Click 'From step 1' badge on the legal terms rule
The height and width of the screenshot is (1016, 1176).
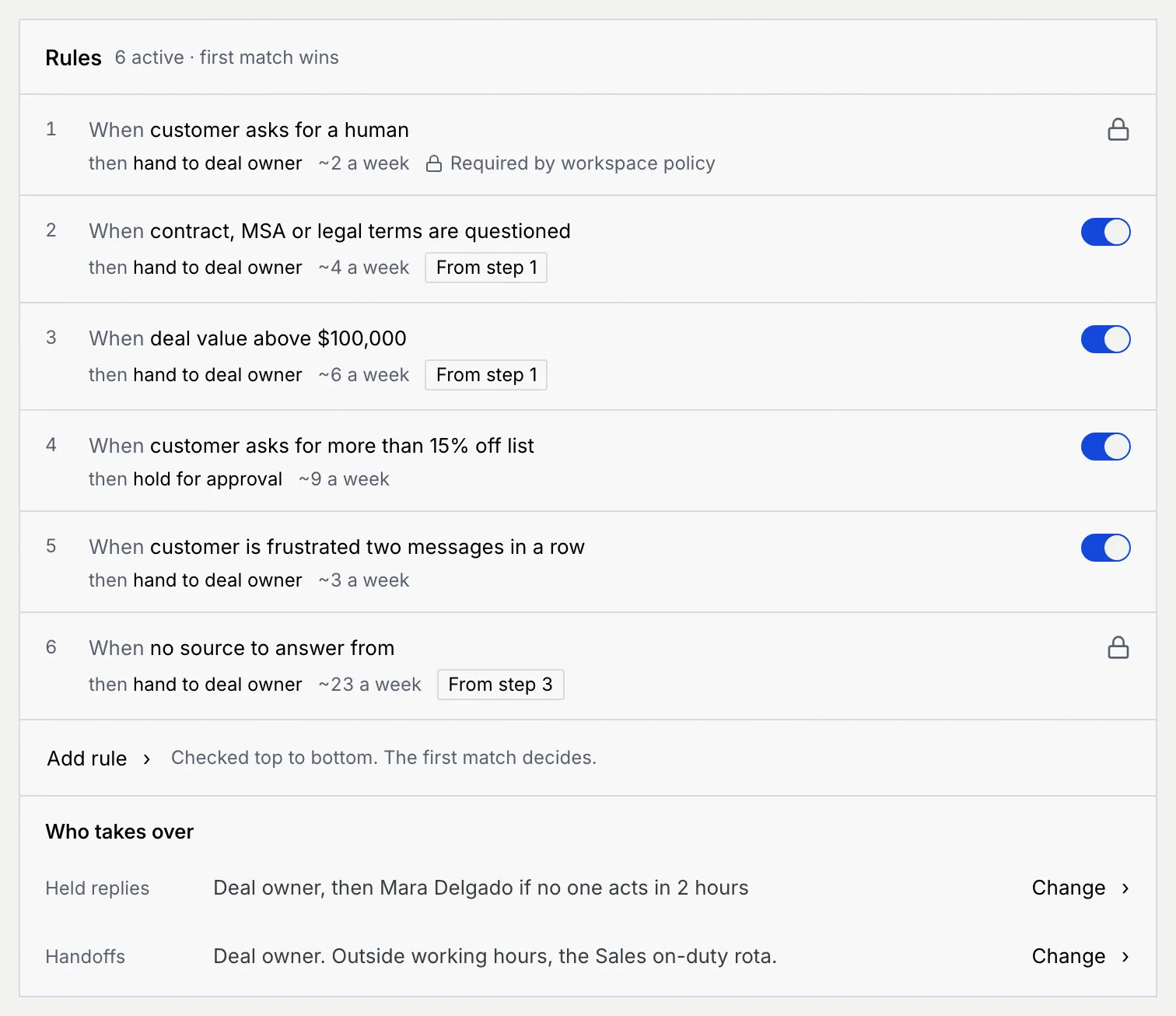click(x=486, y=268)
